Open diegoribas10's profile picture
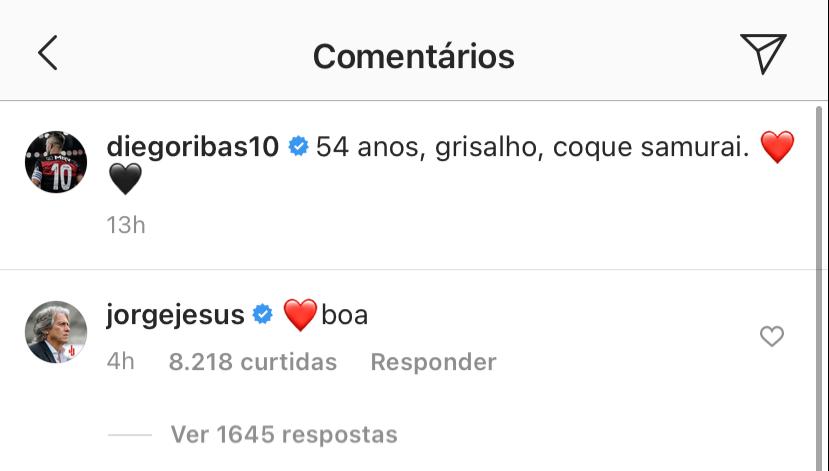The height and width of the screenshot is (471, 829). [56, 161]
